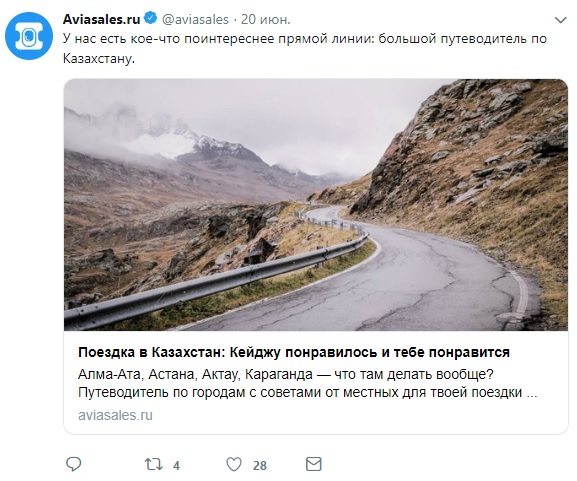Click the card description about Алма-Ата, Астана
This screenshot has width=577, height=481.
[x=308, y=383]
